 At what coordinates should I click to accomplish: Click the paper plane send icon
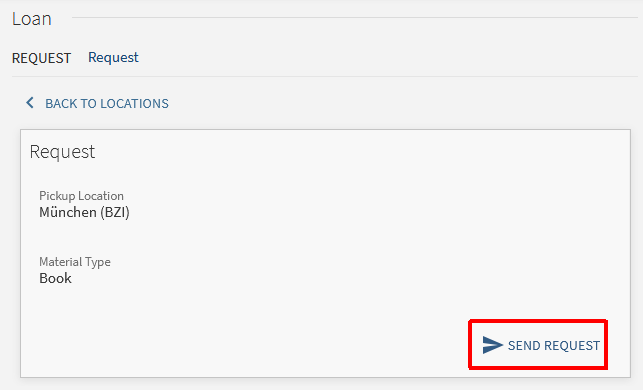pyautogui.click(x=493, y=345)
